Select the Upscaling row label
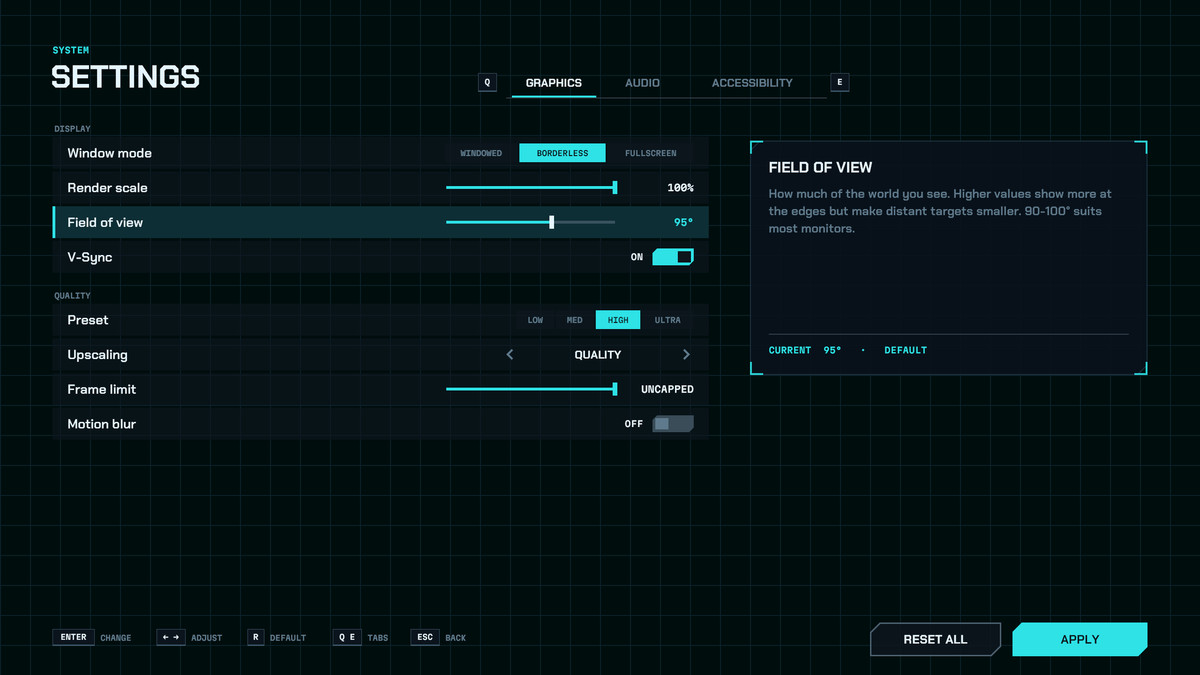 [97, 355]
